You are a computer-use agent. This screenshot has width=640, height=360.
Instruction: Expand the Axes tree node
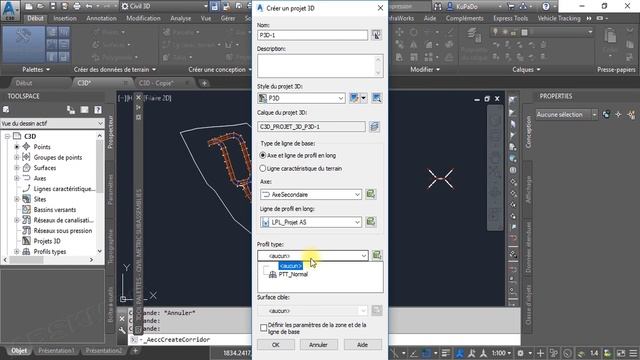pyautogui.click(x=17, y=178)
